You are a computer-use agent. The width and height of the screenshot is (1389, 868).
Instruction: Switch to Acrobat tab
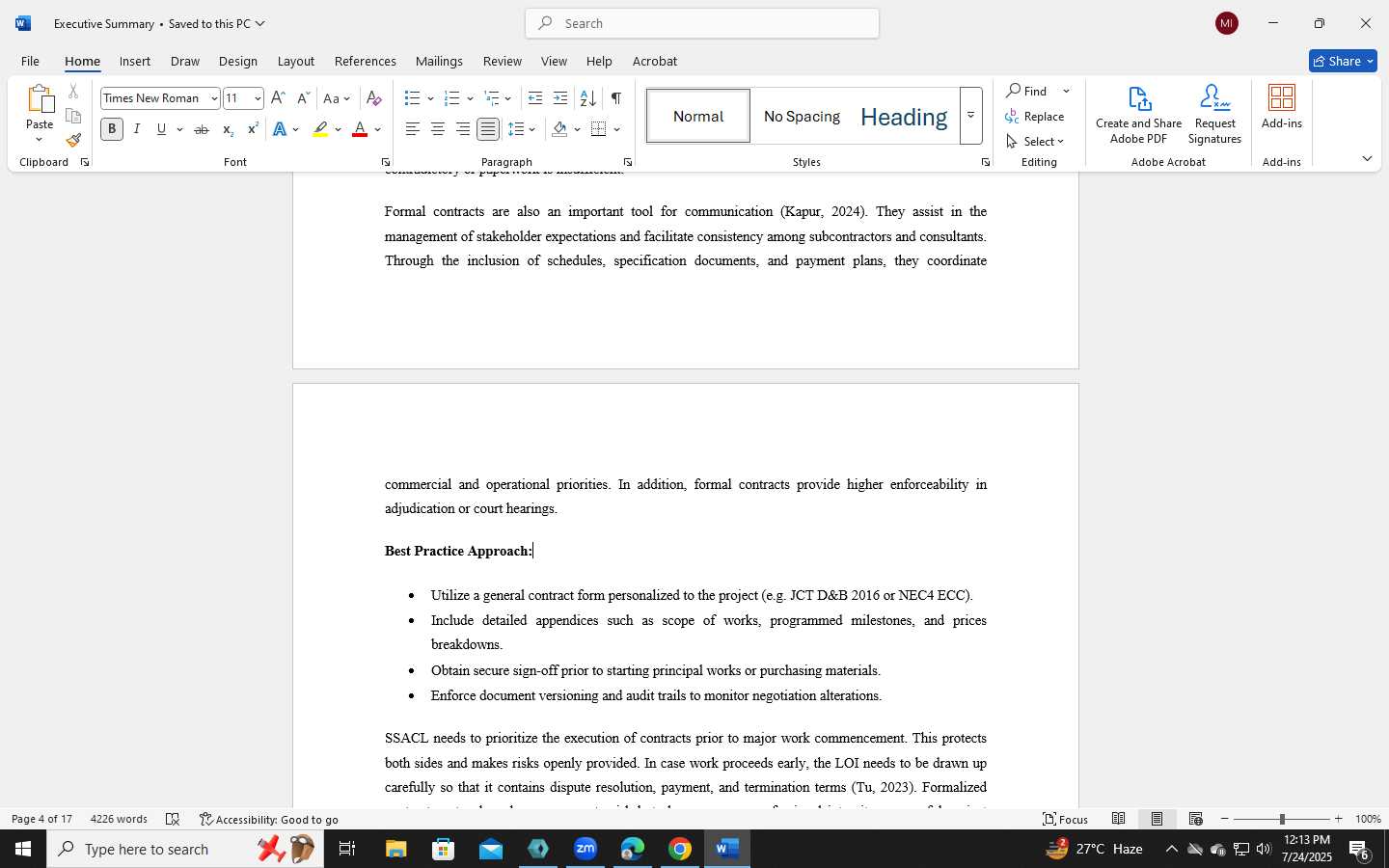pyautogui.click(x=654, y=61)
